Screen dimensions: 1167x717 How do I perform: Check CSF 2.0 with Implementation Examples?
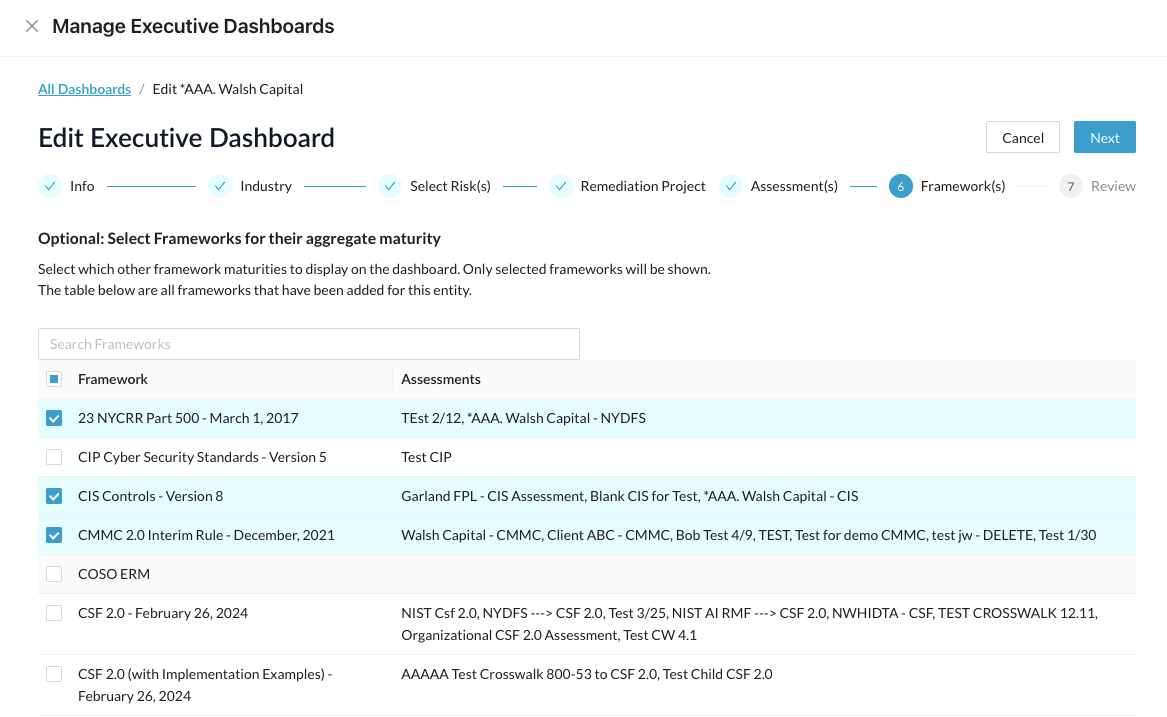[x=54, y=674]
